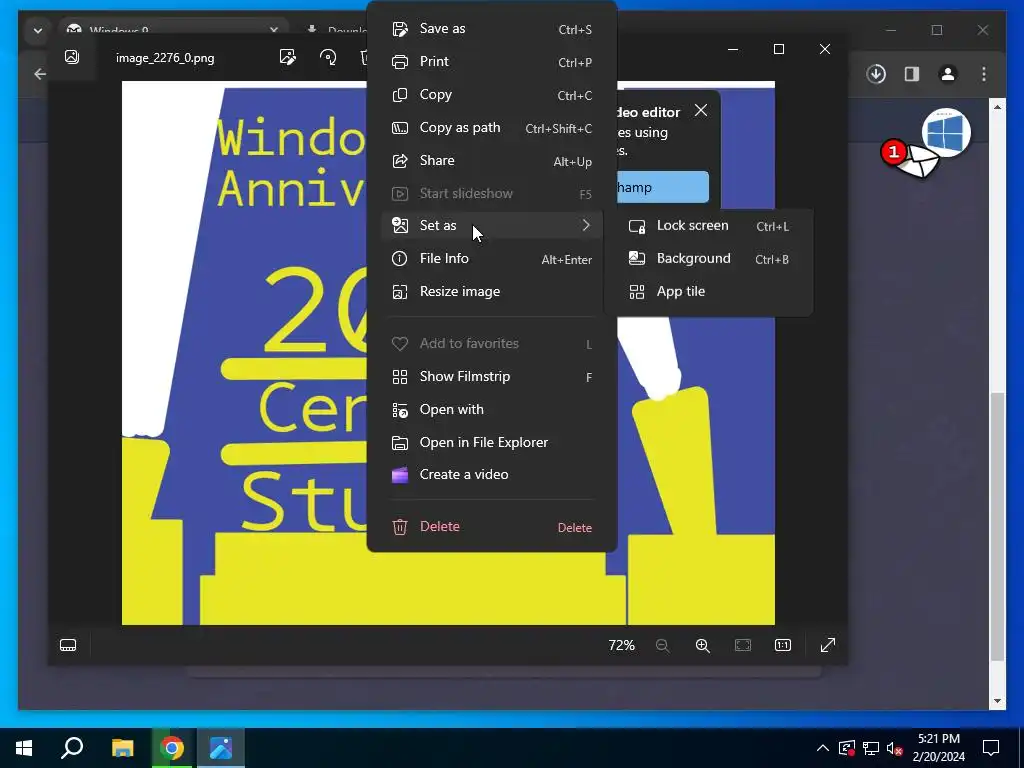Click the blue Clipchamp button in tip
Image resolution: width=1024 pixels, height=768 pixels.
(x=663, y=187)
